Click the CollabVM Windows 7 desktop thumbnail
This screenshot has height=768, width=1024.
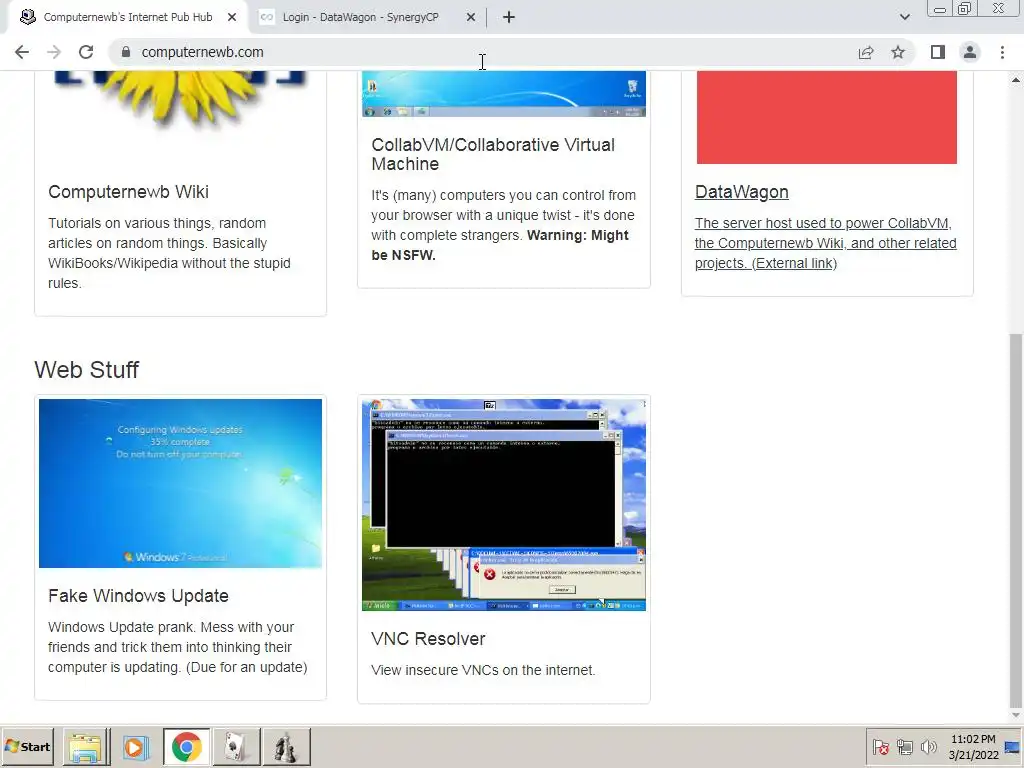click(x=504, y=94)
